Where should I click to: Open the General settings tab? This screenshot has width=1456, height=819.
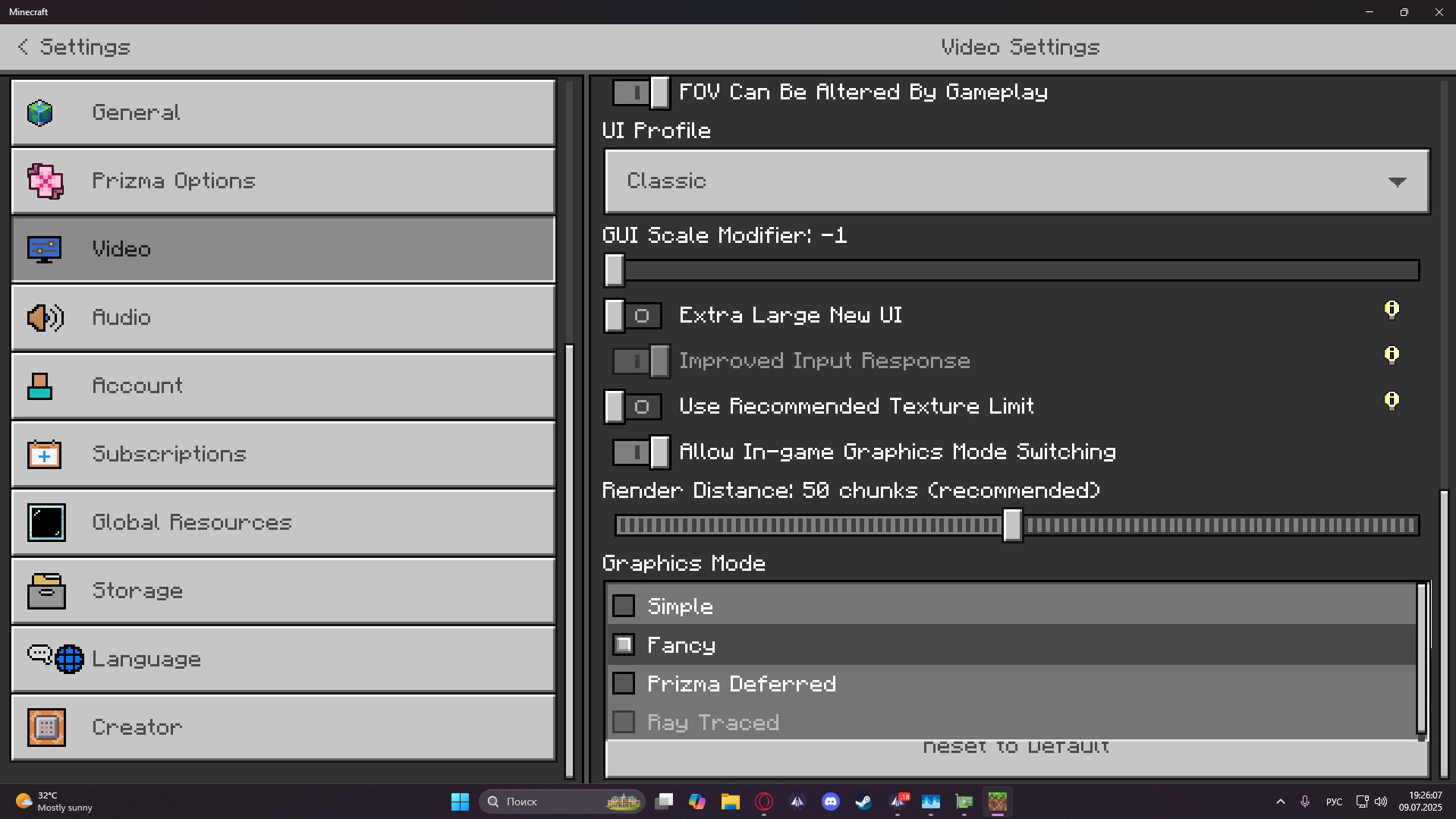pos(283,112)
